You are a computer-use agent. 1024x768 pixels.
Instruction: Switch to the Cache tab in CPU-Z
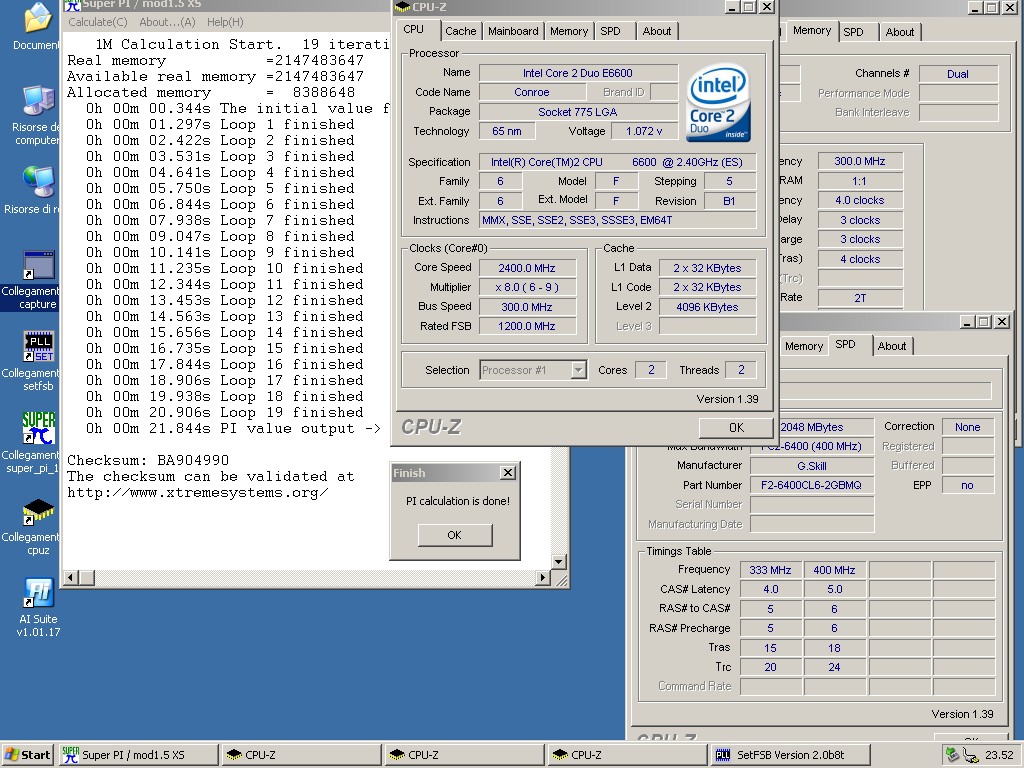click(x=460, y=31)
